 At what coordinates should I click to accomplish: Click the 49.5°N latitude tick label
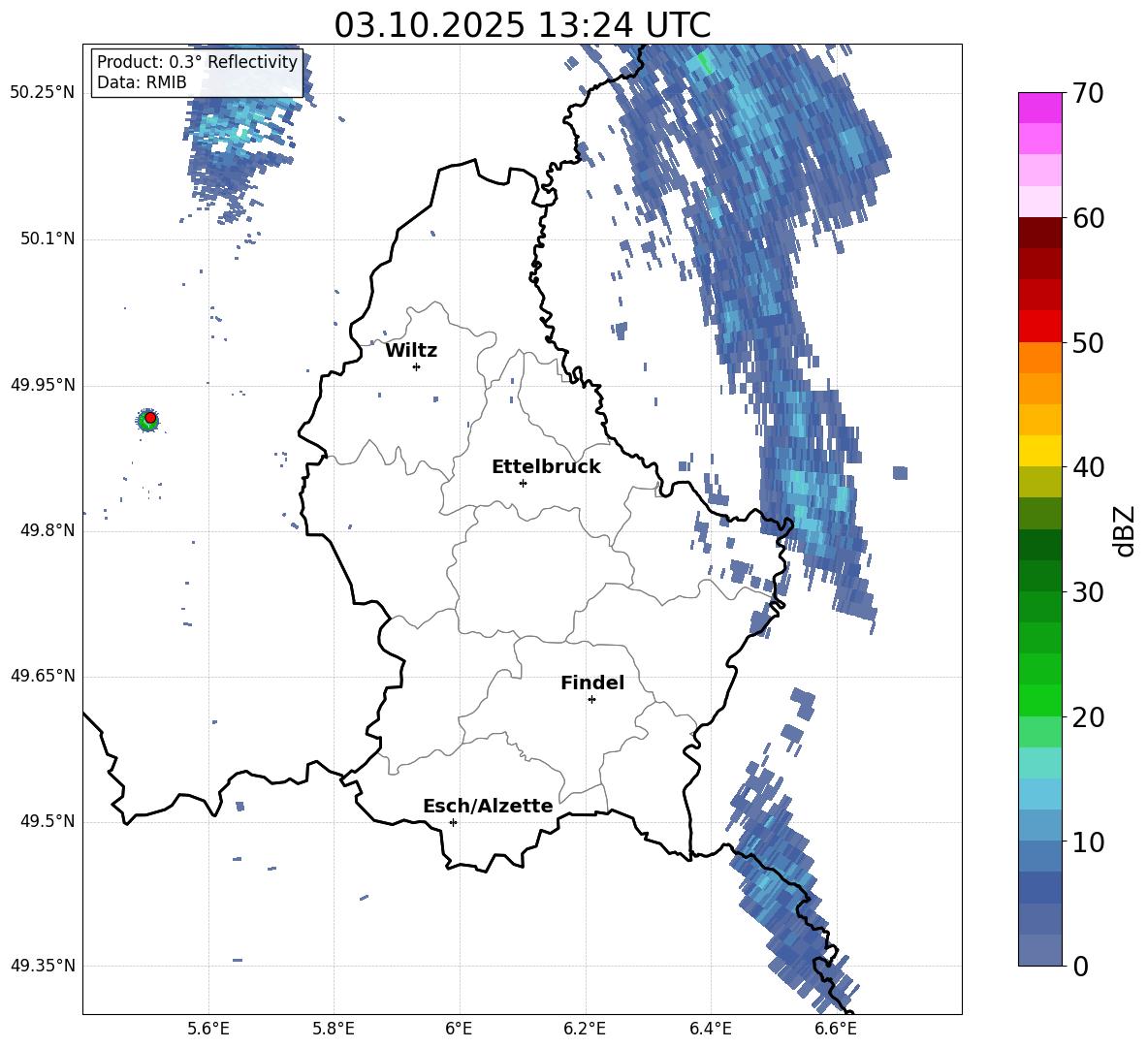[x=47, y=821]
